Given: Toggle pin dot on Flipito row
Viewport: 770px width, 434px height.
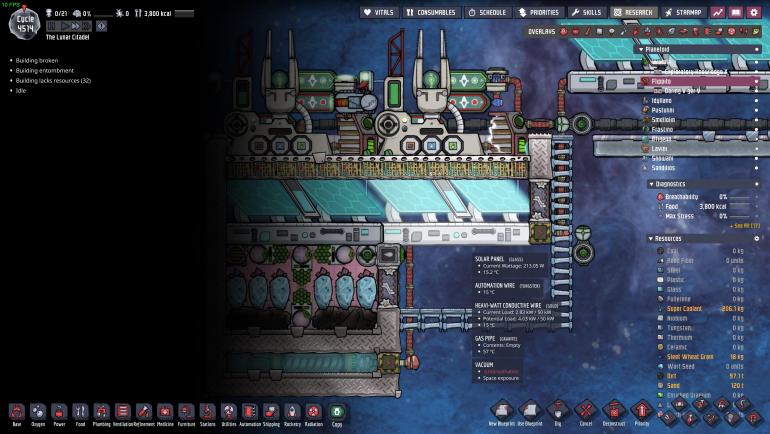Looking at the screenshot, I should [756, 81].
